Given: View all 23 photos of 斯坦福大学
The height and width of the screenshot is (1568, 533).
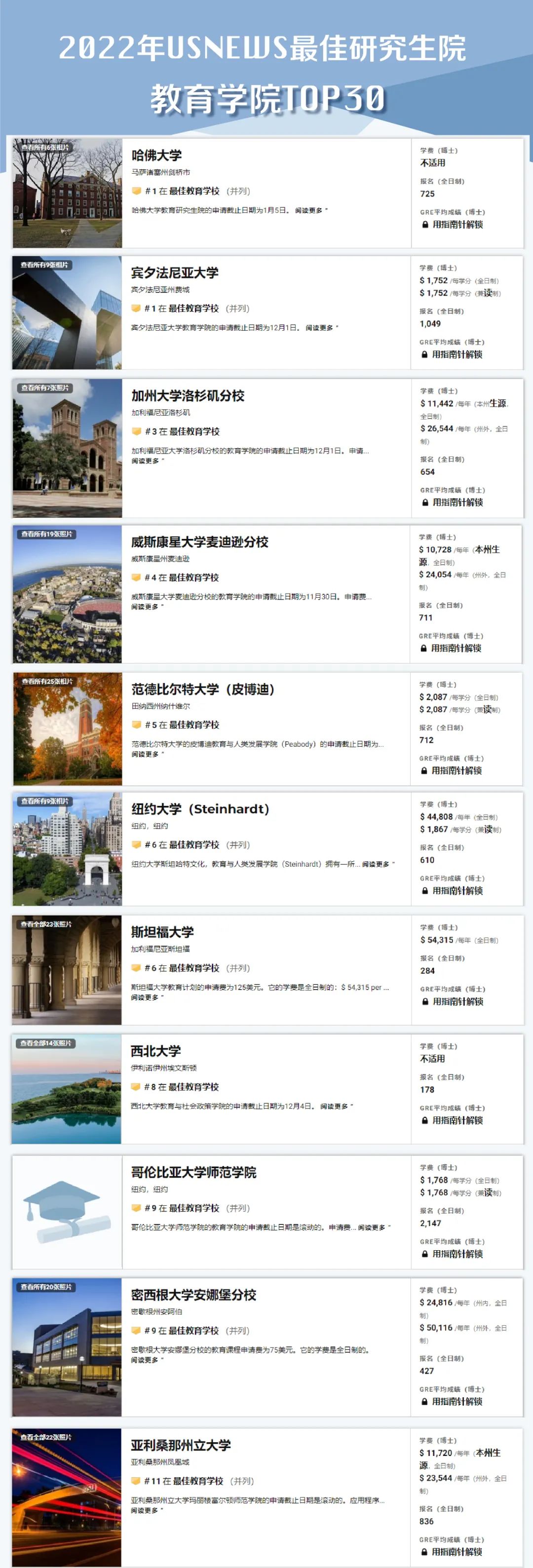Looking at the screenshot, I should [46, 924].
